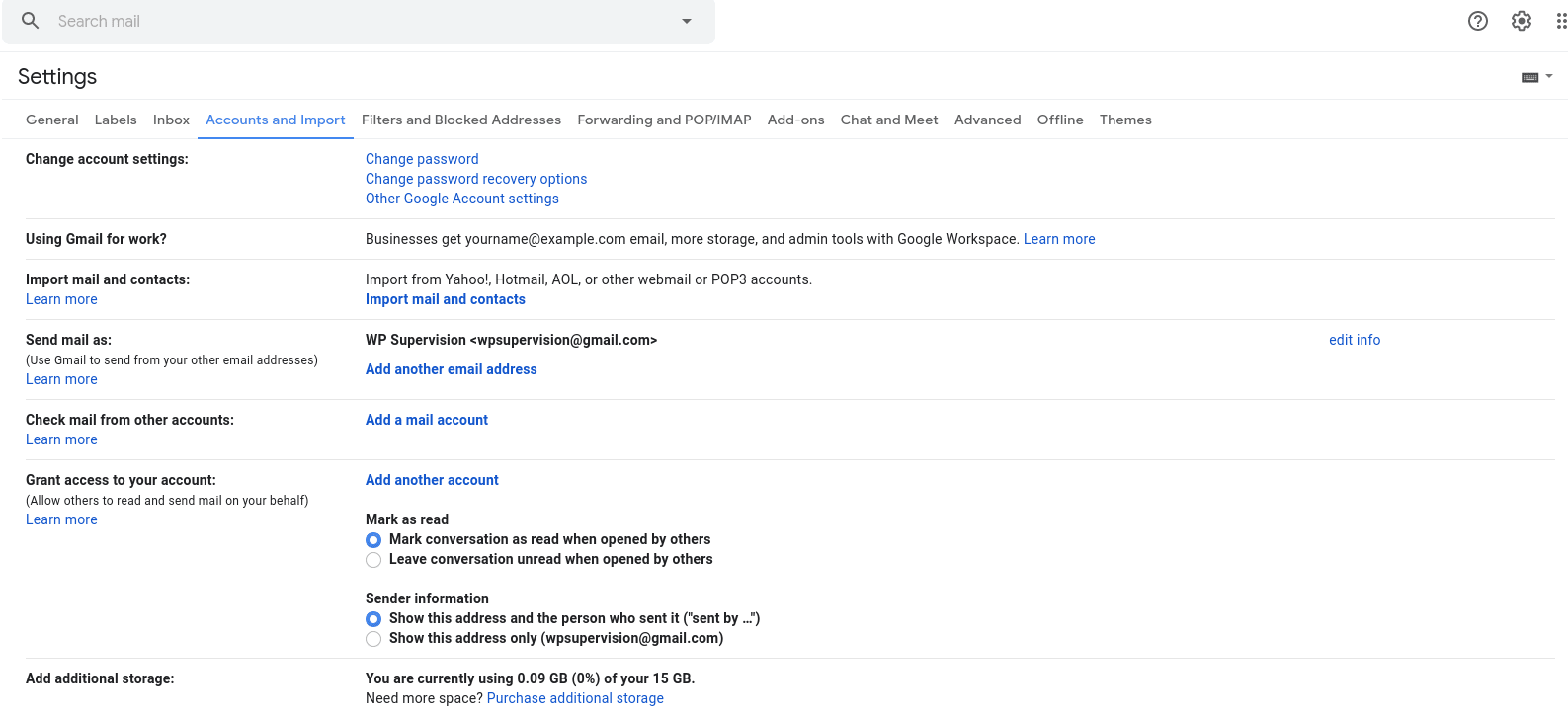Screen dimensions: 1568x718
Task: Click the keyboard input tools icon
Action: 1530,77
